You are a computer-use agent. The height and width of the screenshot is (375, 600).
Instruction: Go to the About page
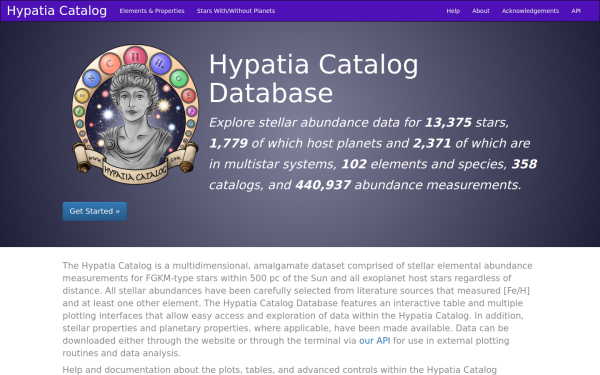click(481, 11)
